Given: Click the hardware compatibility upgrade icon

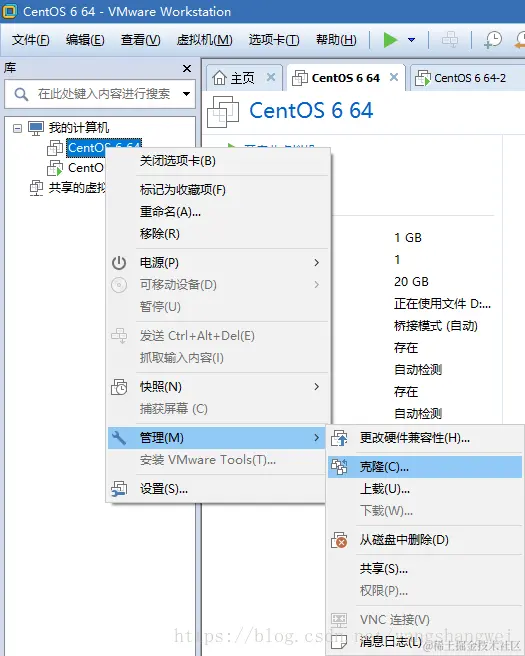Looking at the screenshot, I should (339, 438).
